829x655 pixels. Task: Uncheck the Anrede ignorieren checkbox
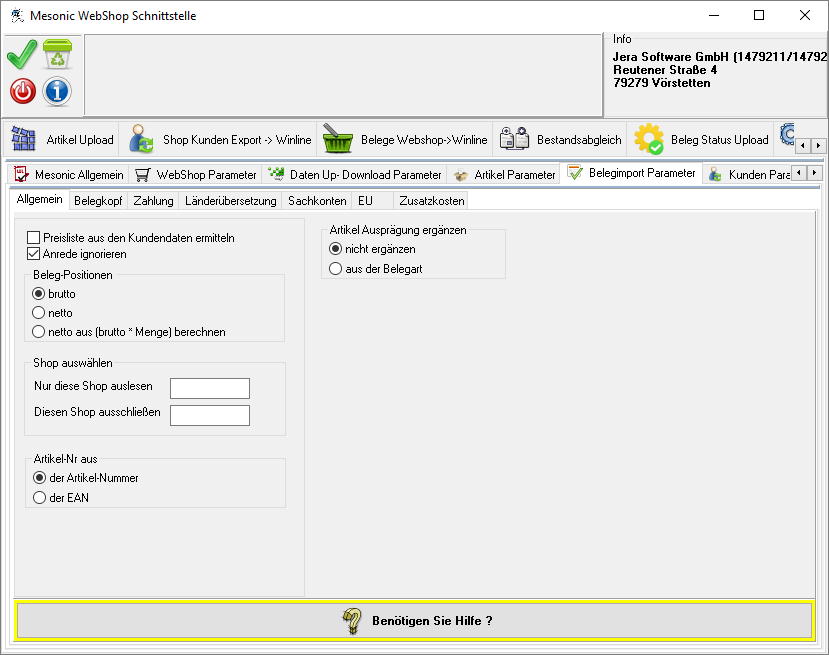[x=34, y=254]
